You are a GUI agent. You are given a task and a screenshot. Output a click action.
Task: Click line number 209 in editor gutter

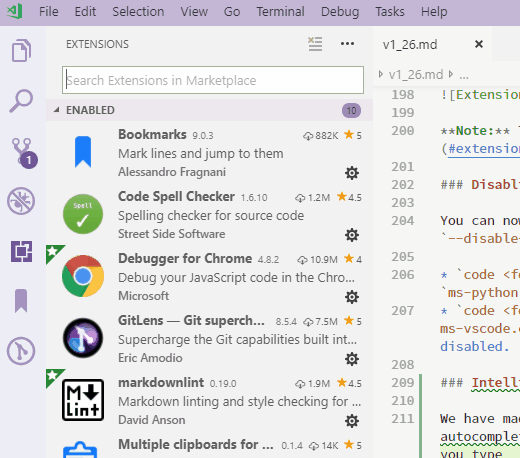(403, 383)
